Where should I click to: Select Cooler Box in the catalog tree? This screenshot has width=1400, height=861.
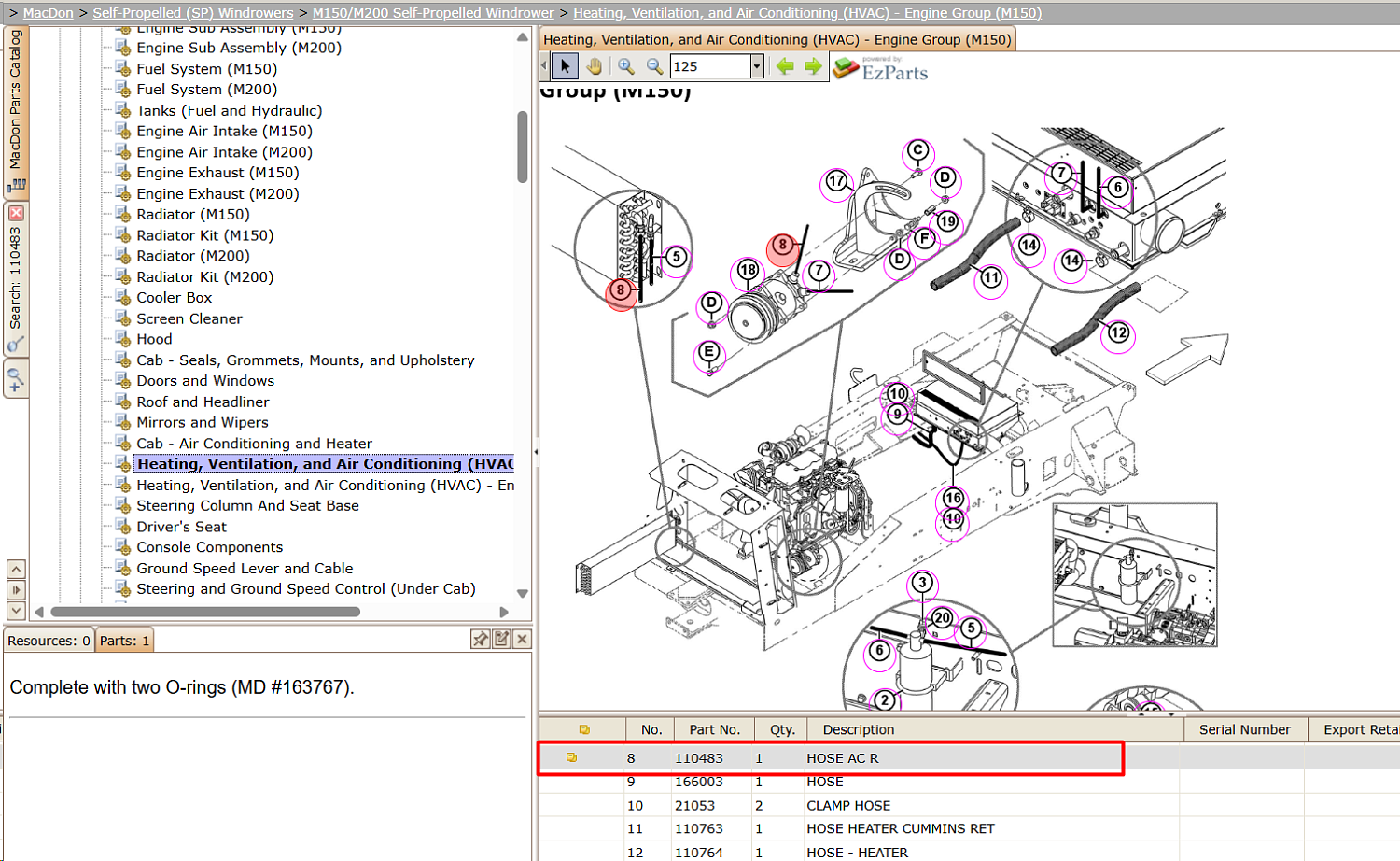point(175,298)
